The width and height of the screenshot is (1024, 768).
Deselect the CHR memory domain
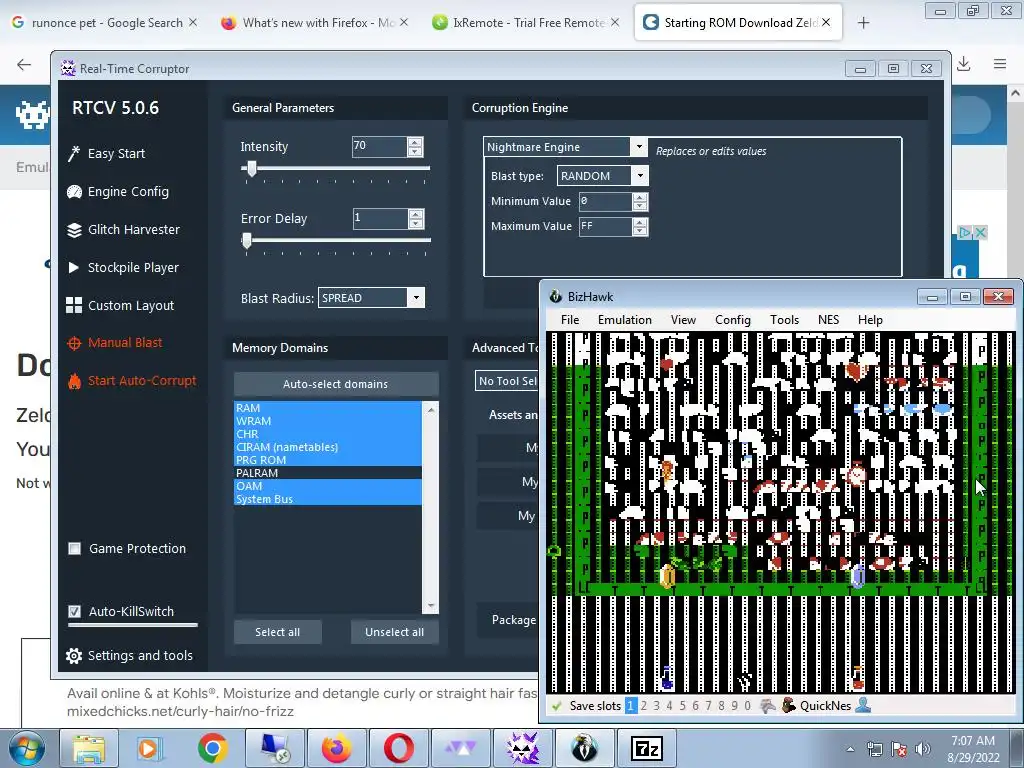point(328,434)
